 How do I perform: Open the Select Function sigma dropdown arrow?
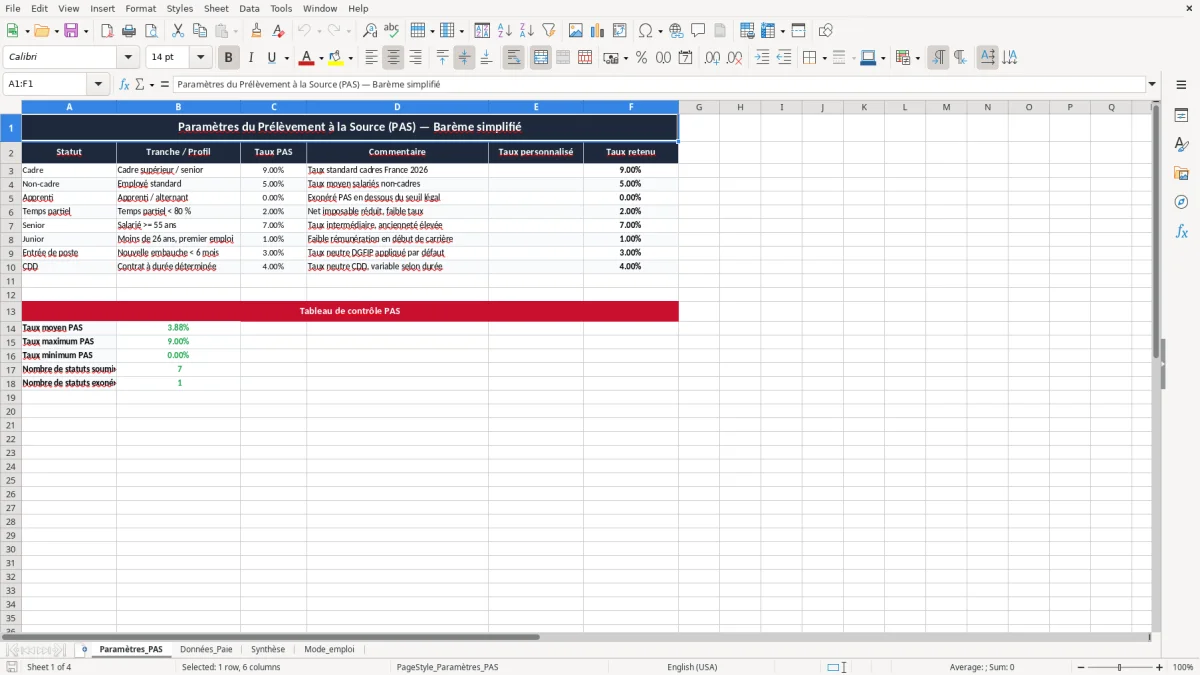pos(151,84)
